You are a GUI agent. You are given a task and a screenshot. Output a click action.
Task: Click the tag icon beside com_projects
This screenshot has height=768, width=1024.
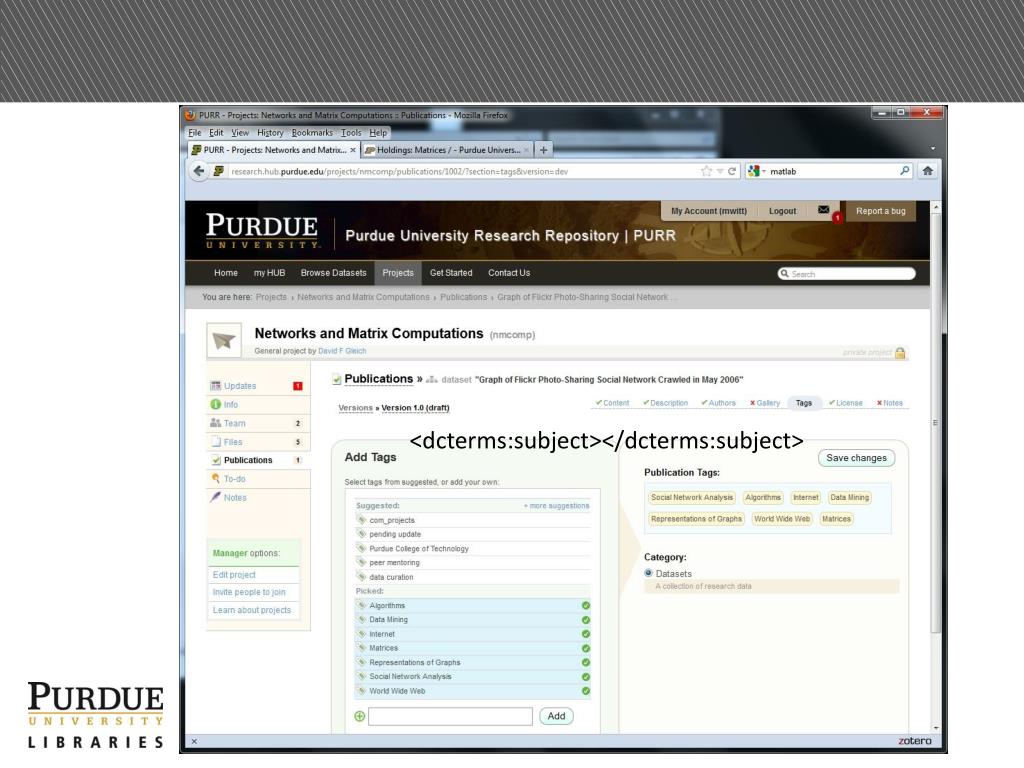[361, 520]
